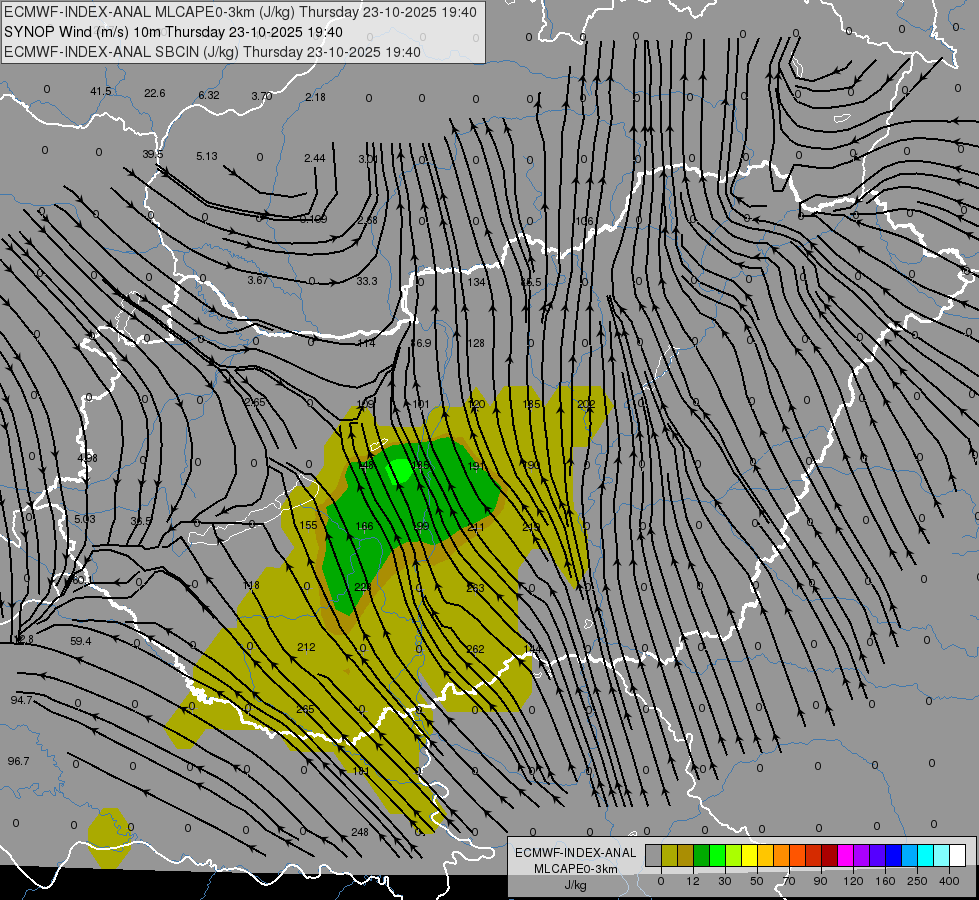
Task: Click the legend tick label 70
Action: pos(789,881)
